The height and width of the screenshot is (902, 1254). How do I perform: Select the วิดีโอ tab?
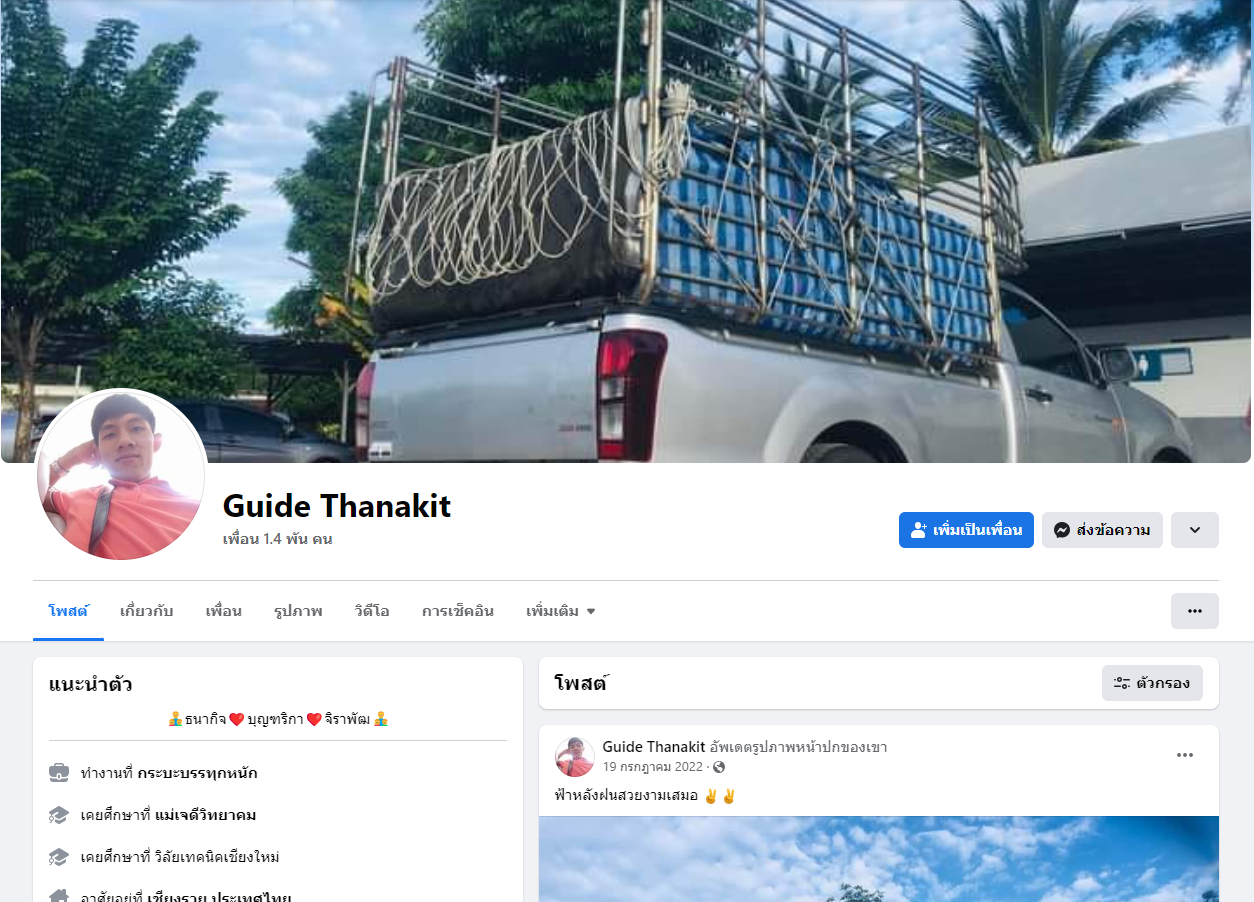click(371, 611)
